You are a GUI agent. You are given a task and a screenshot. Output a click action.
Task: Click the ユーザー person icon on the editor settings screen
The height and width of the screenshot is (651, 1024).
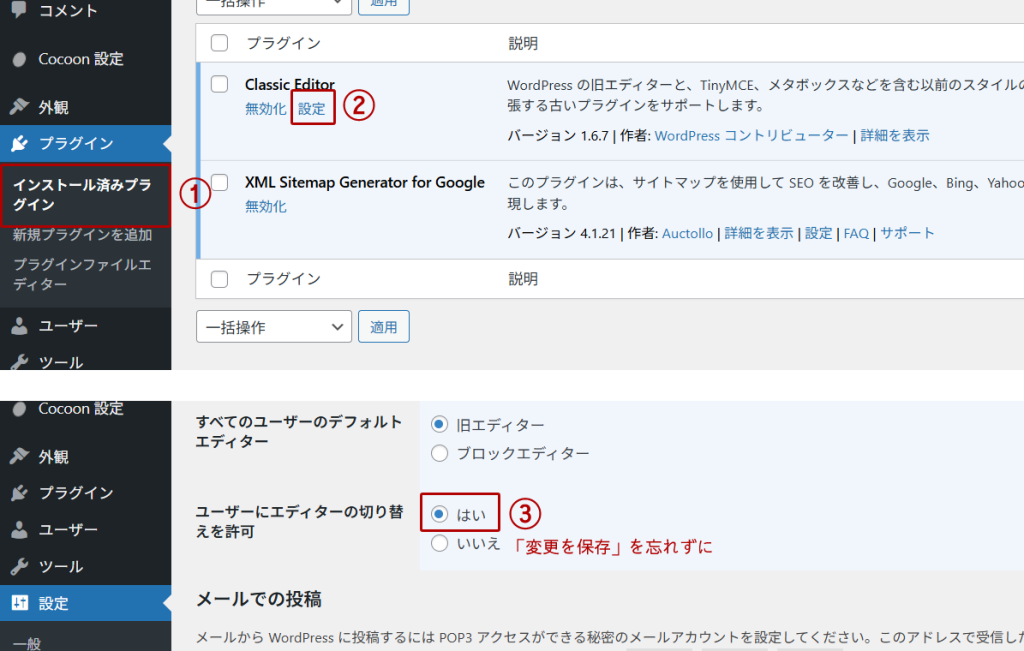click(x=20, y=530)
